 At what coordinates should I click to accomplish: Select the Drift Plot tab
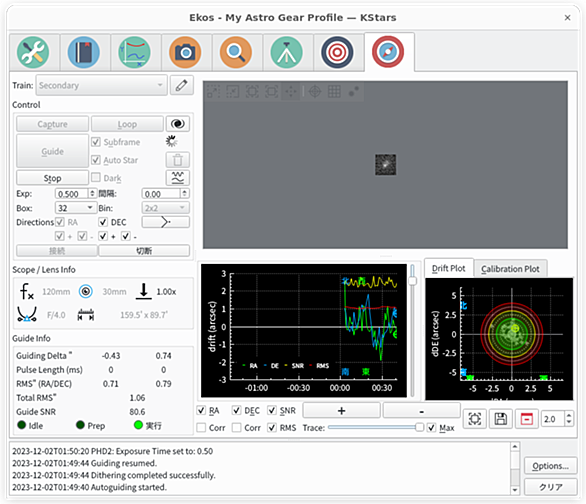(x=448, y=268)
